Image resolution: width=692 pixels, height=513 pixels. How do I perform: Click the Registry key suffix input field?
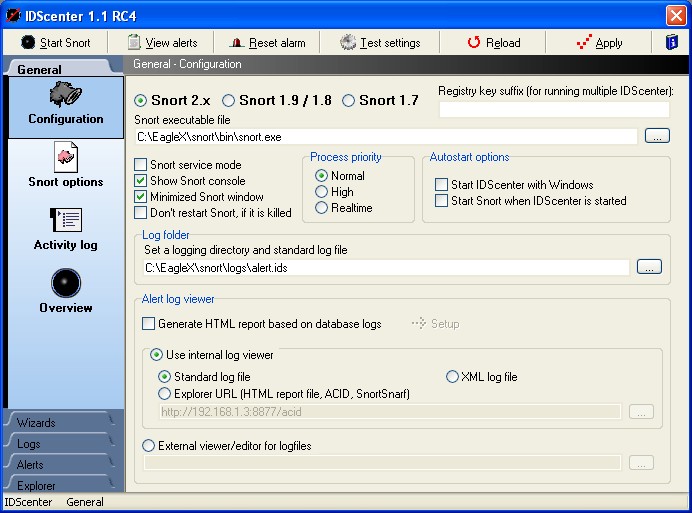[554, 109]
